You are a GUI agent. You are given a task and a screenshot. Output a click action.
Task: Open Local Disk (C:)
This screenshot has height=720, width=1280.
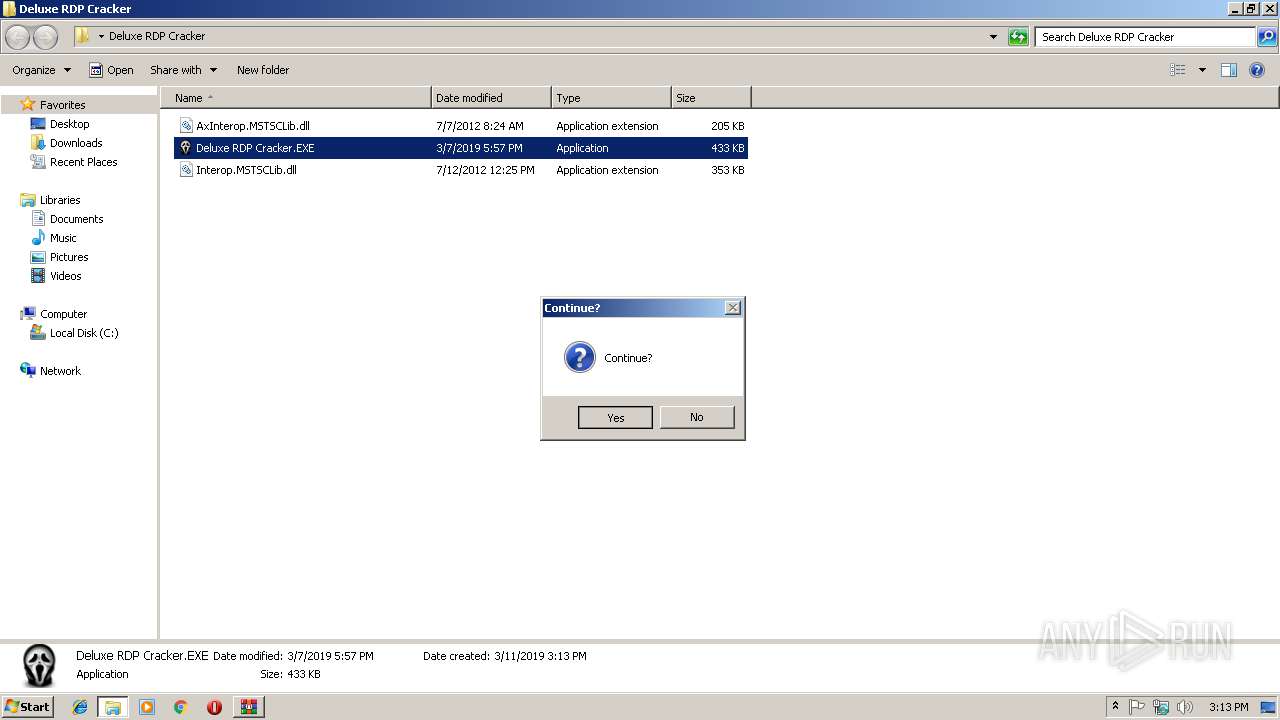tap(84, 333)
